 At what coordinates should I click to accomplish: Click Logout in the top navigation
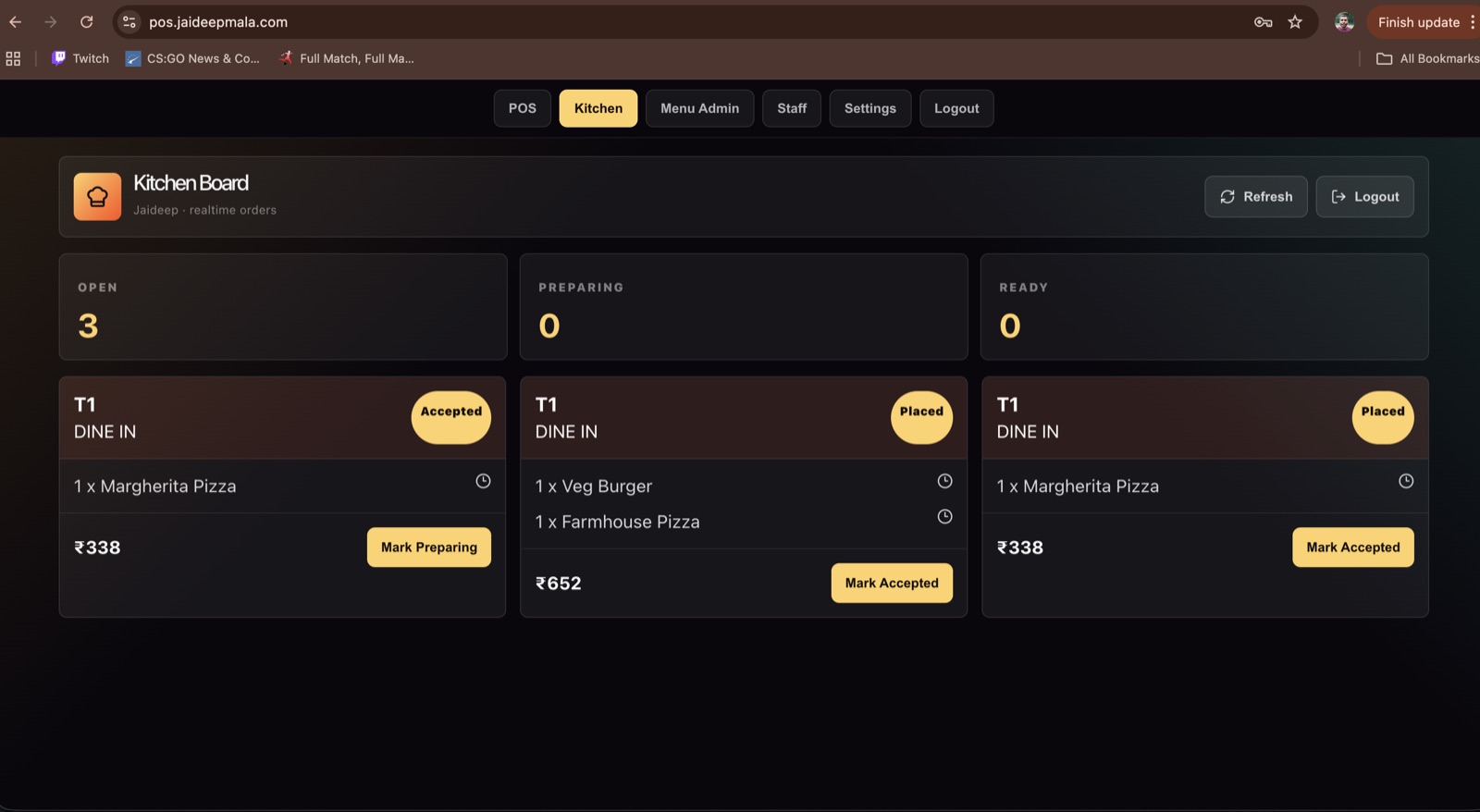tap(956, 108)
